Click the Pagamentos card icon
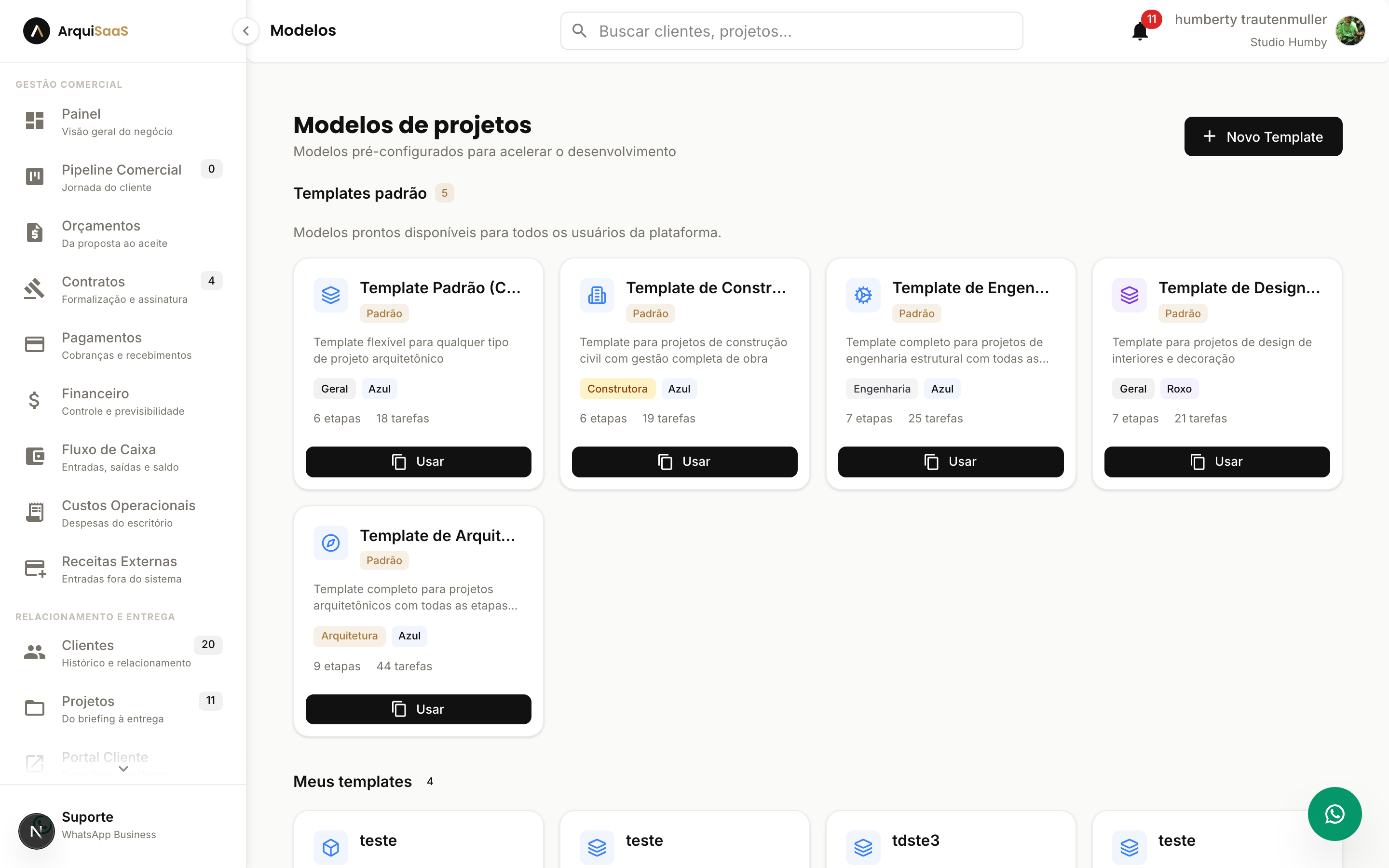 (x=34, y=344)
